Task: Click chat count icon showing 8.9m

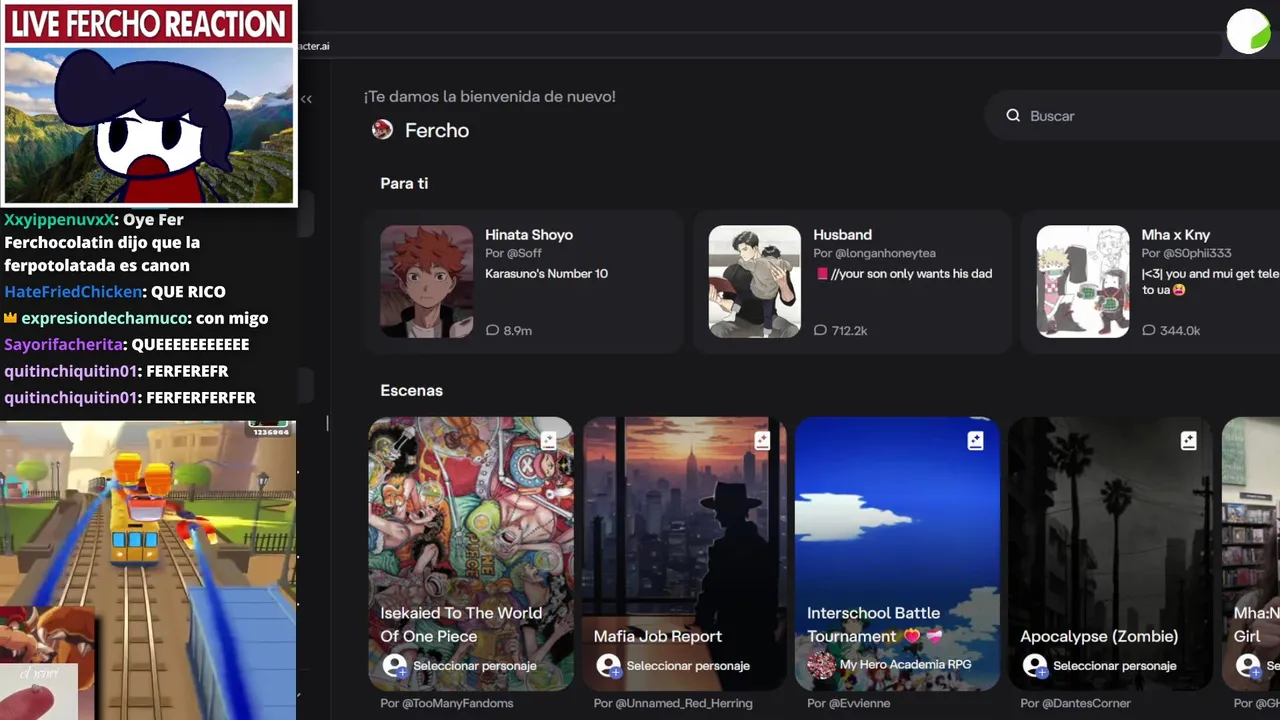Action: point(492,330)
